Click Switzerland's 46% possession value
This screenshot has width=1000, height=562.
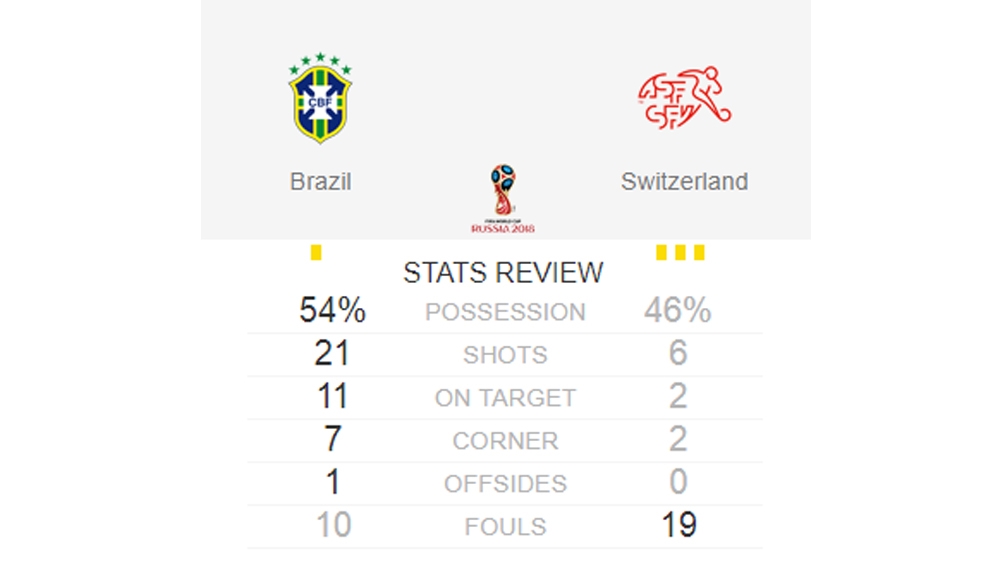pos(677,311)
